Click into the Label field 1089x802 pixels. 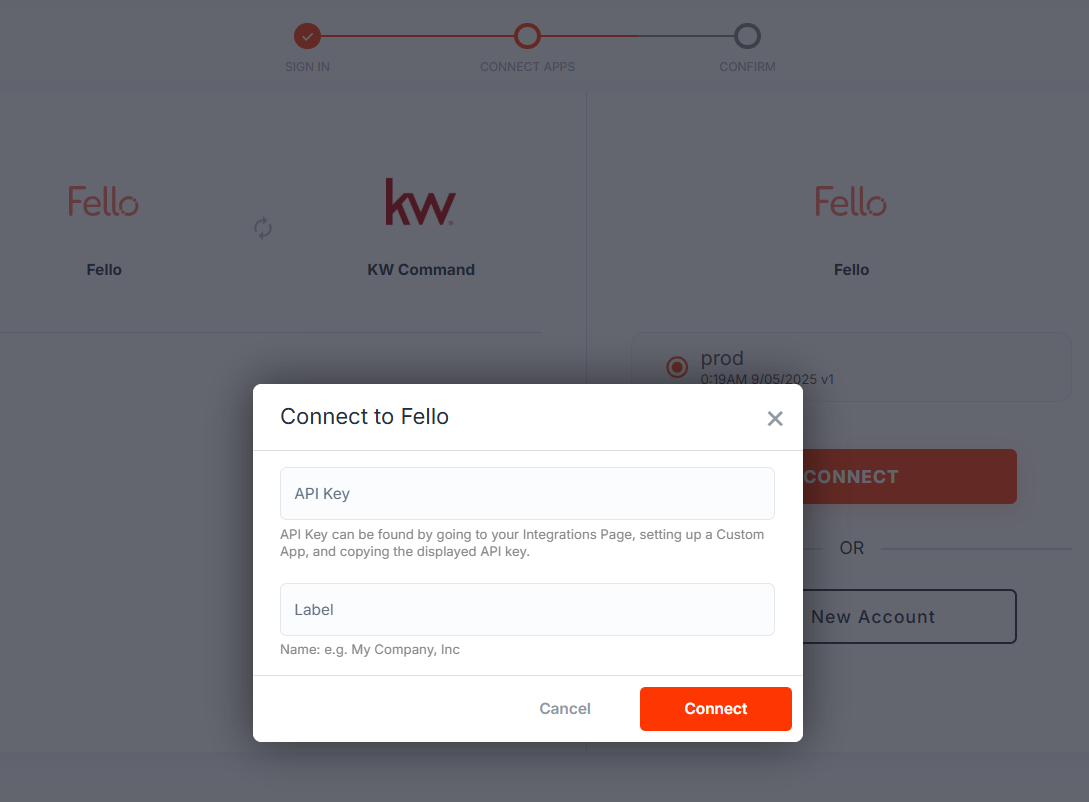tap(527, 609)
